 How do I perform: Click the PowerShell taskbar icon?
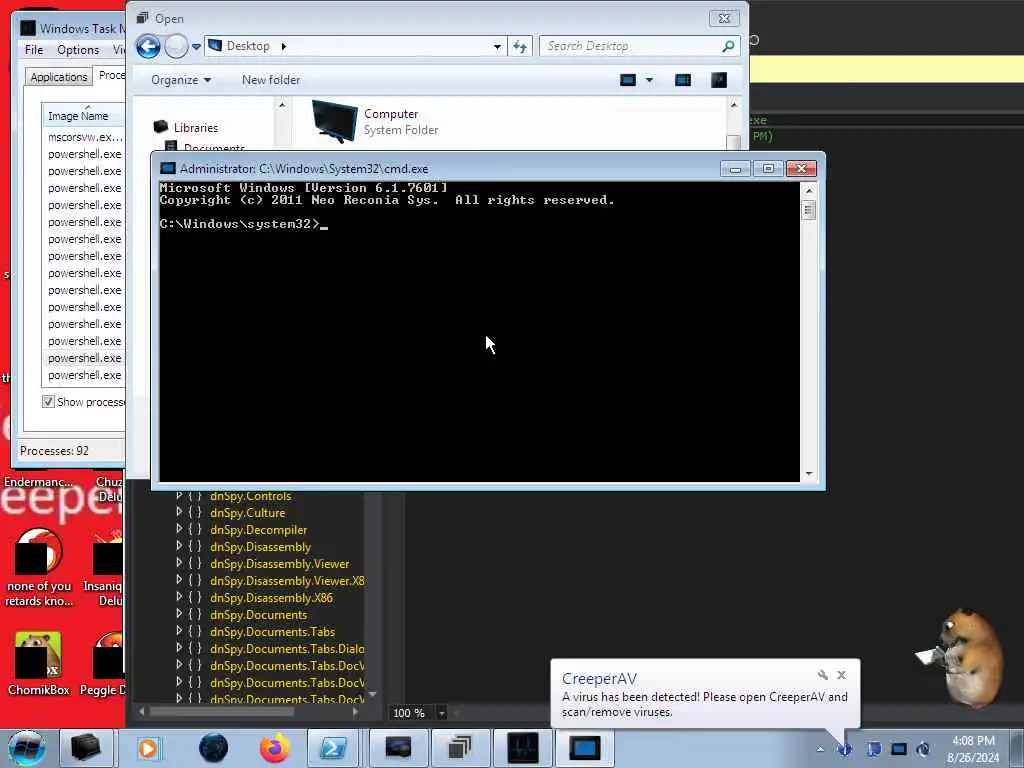click(332, 748)
